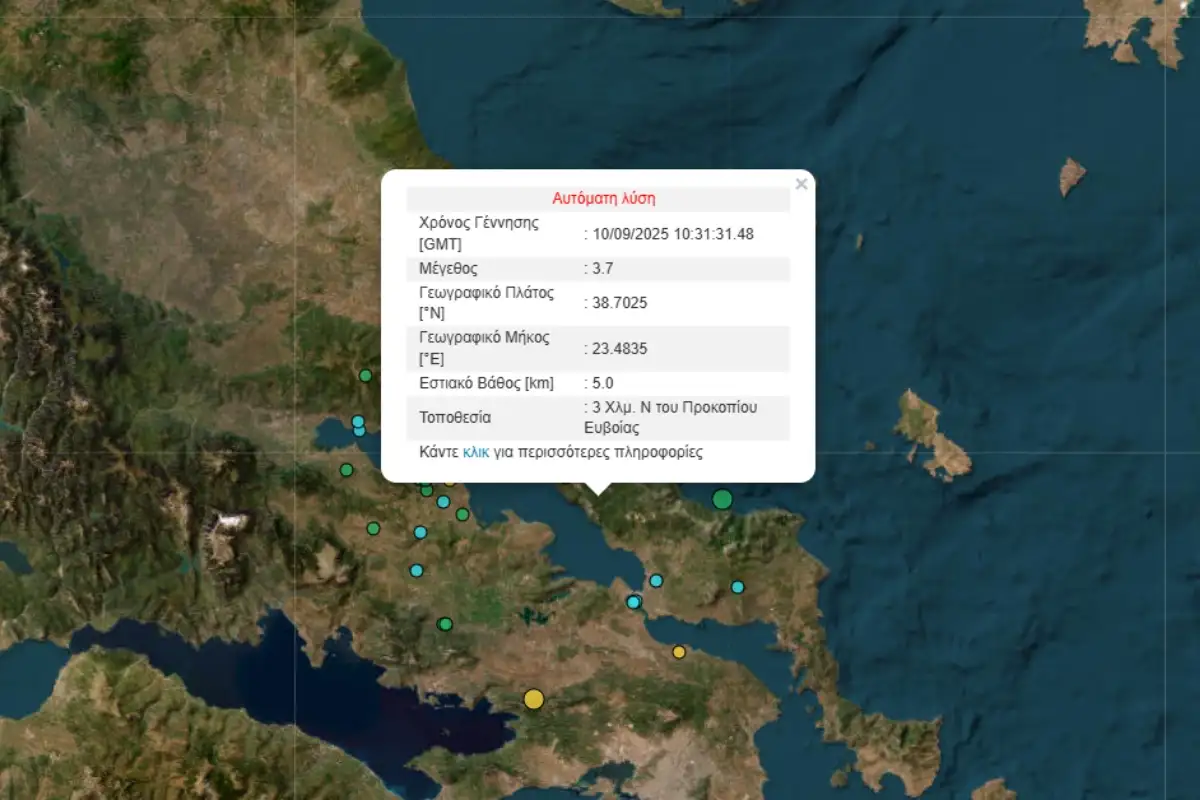This screenshot has width=1200, height=800.
Task: Follow the 'κλικ' link for more information
Action: click(476, 452)
